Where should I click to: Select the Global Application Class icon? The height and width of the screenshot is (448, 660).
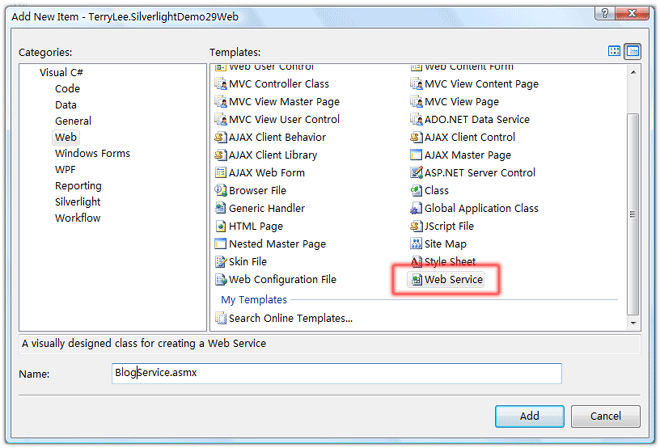coord(416,208)
